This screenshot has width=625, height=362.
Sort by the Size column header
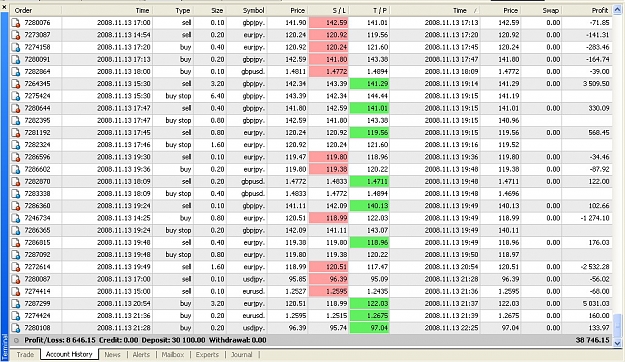tap(210, 10)
